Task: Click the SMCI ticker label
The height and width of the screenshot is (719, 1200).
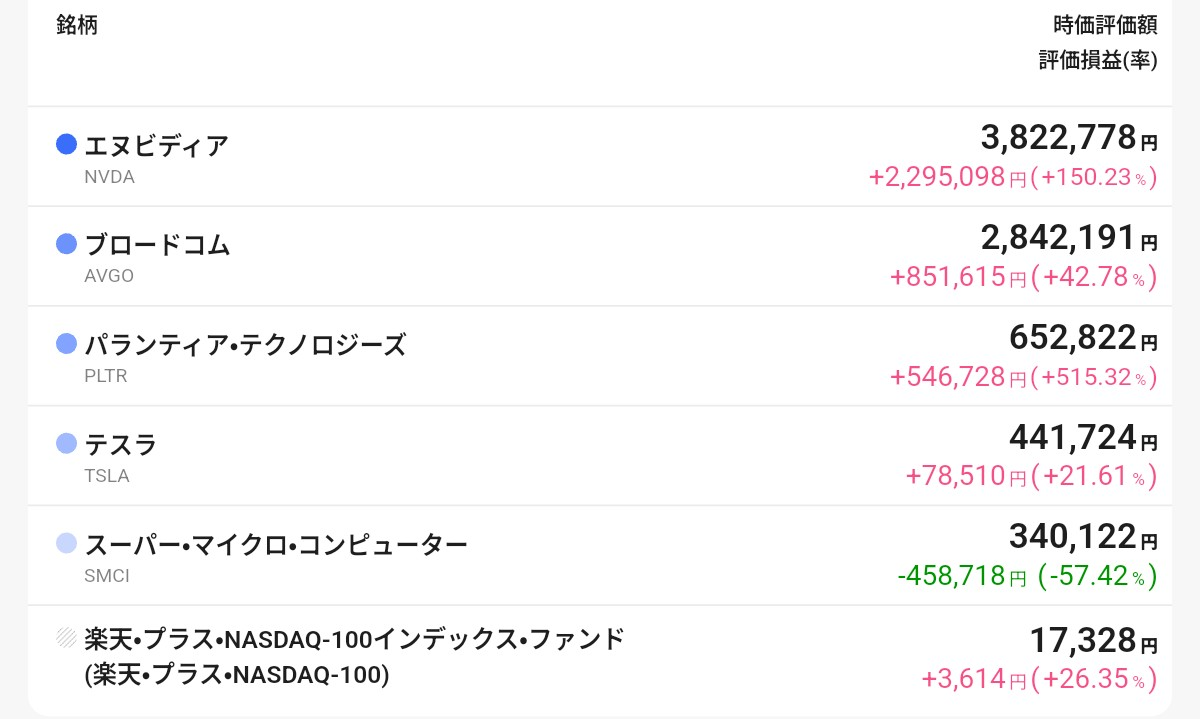Action: coord(107,576)
